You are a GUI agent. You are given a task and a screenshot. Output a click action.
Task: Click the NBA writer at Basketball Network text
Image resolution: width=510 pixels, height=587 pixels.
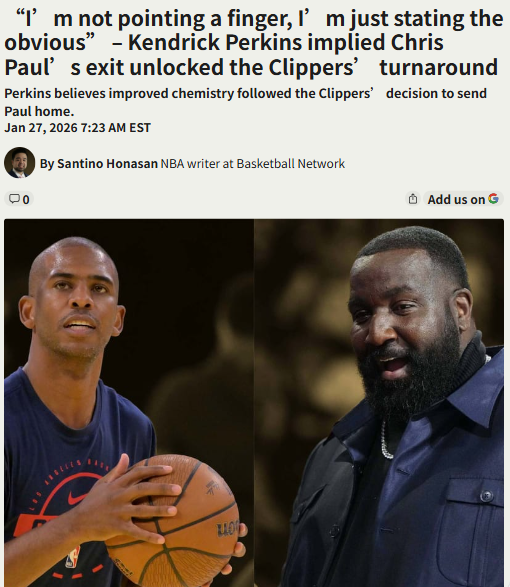click(x=253, y=164)
